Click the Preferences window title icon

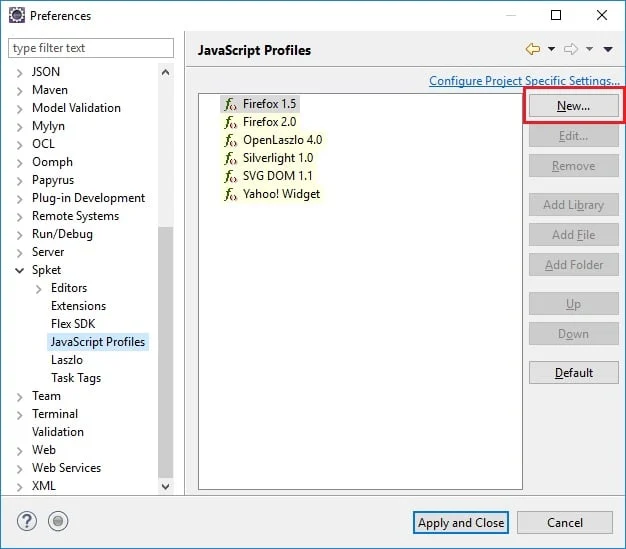coord(17,16)
